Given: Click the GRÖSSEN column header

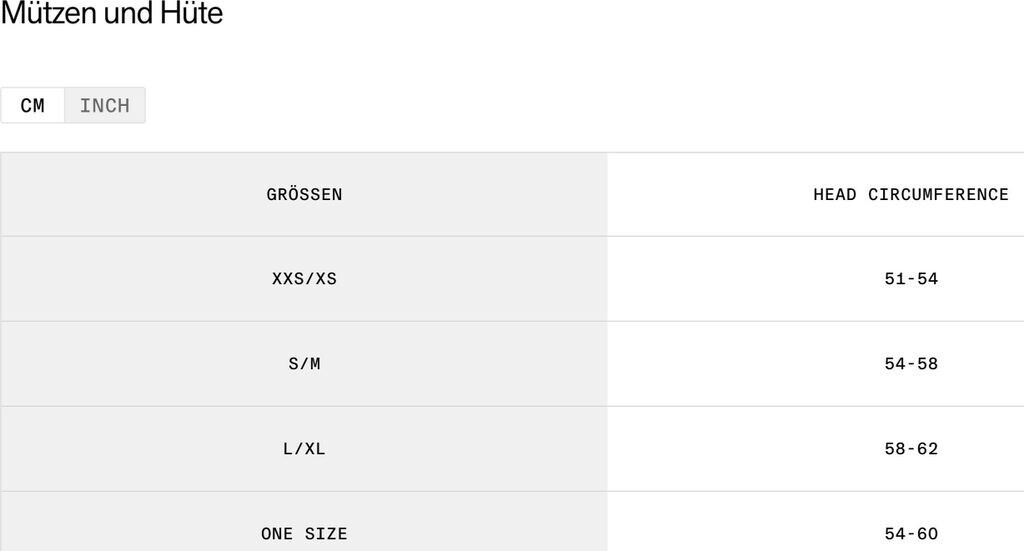Looking at the screenshot, I should [x=304, y=195].
